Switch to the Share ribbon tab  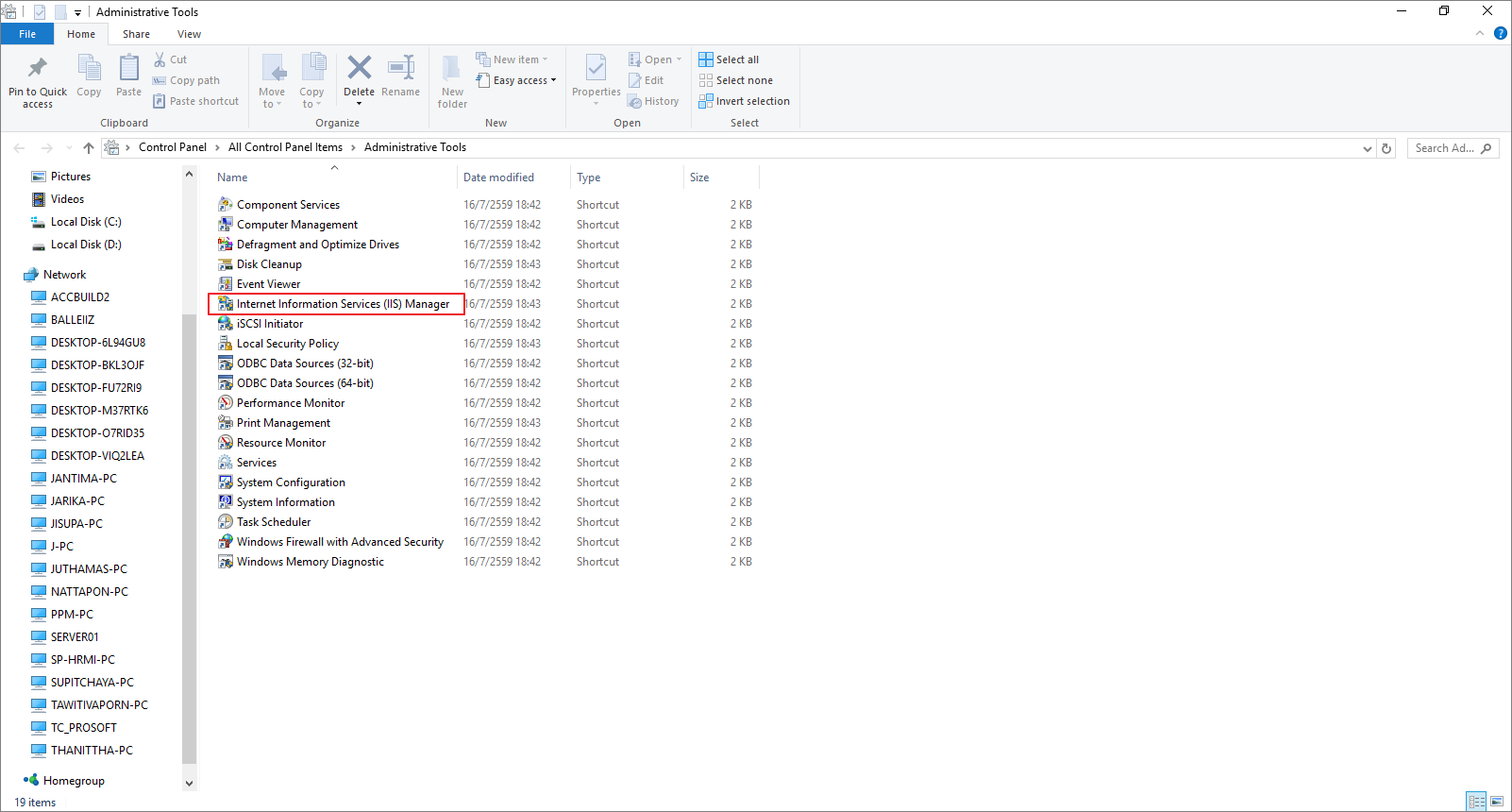[x=136, y=34]
